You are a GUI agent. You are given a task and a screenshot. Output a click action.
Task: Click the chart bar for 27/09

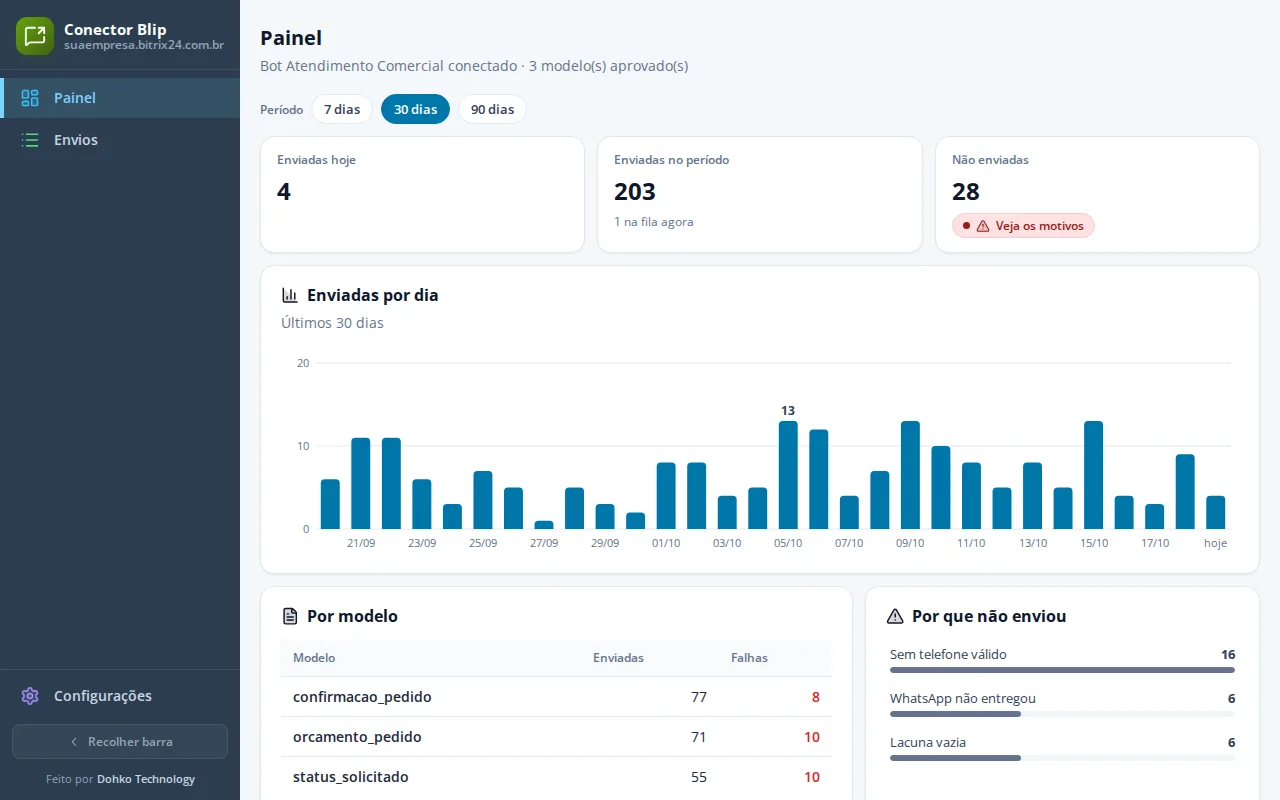coord(544,525)
